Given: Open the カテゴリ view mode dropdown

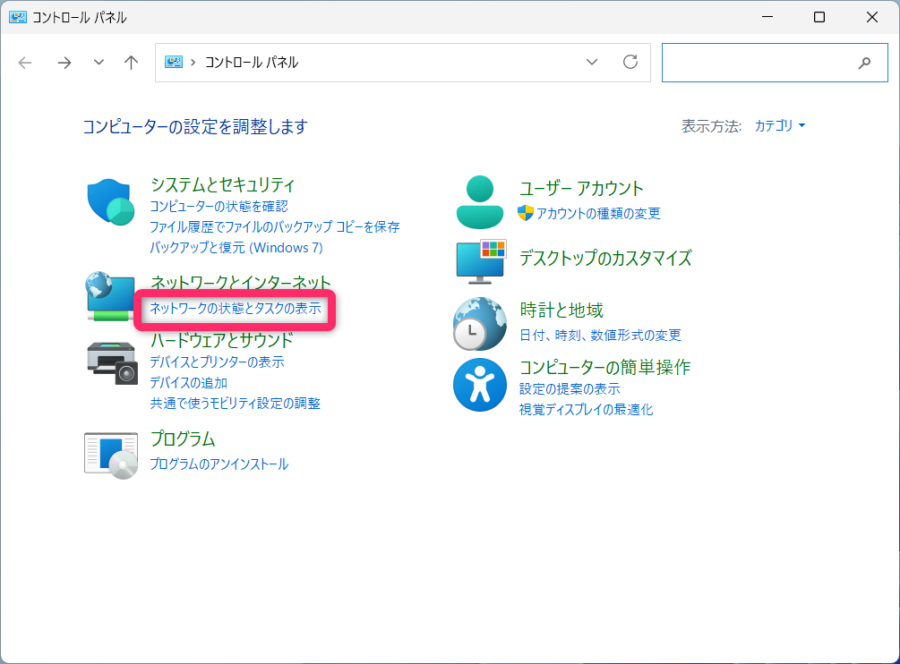Looking at the screenshot, I should coord(780,126).
